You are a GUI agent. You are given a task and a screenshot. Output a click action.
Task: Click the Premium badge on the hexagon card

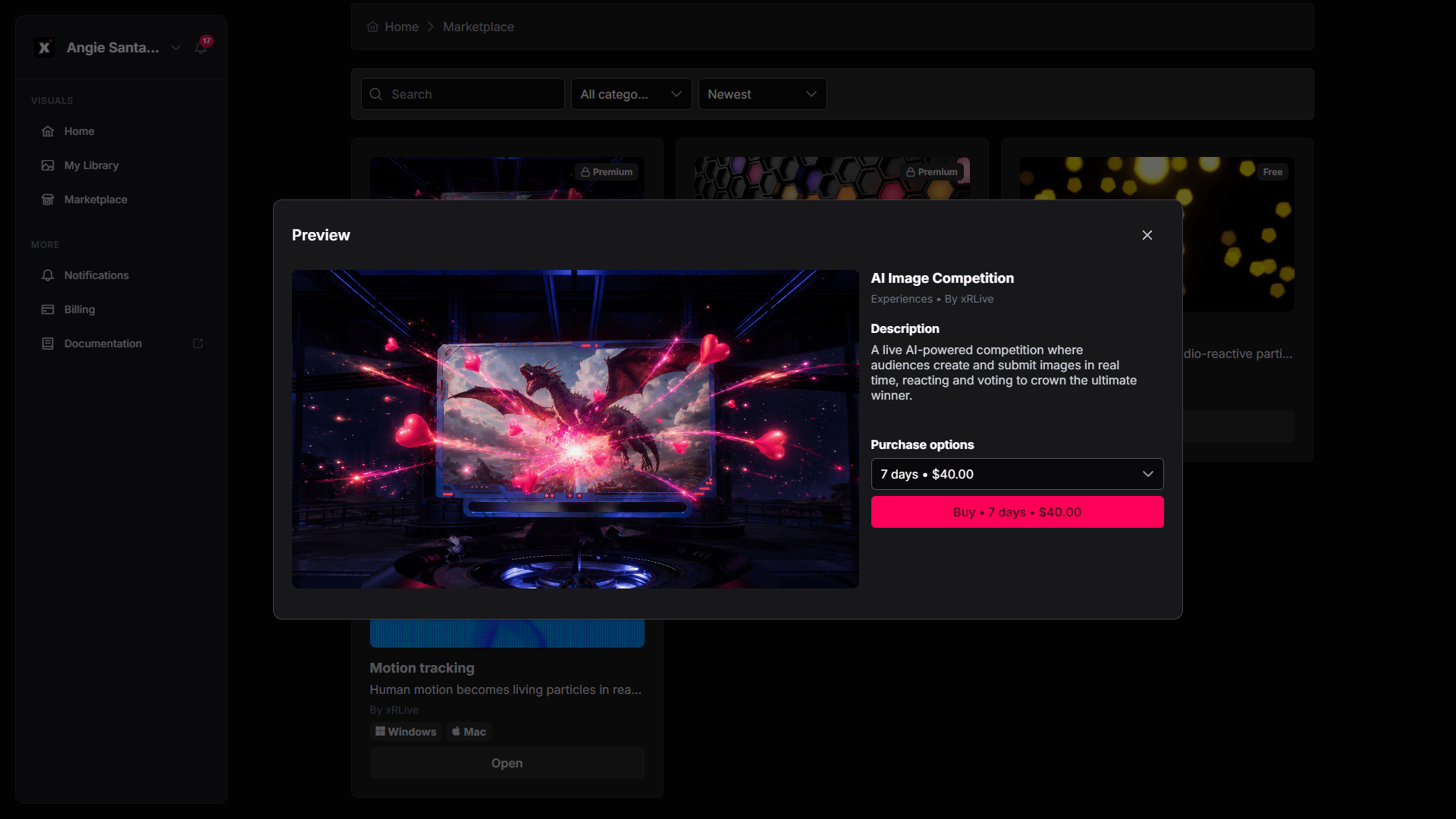point(932,172)
